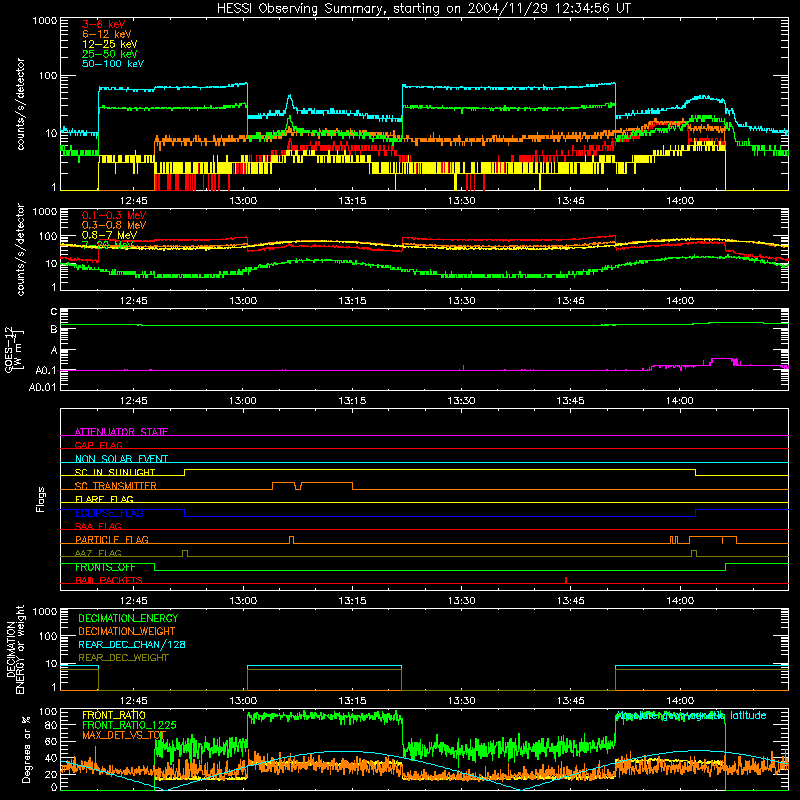Click the geomagnetic latitude label
Viewport: 800px width, 800px height.
[691, 715]
